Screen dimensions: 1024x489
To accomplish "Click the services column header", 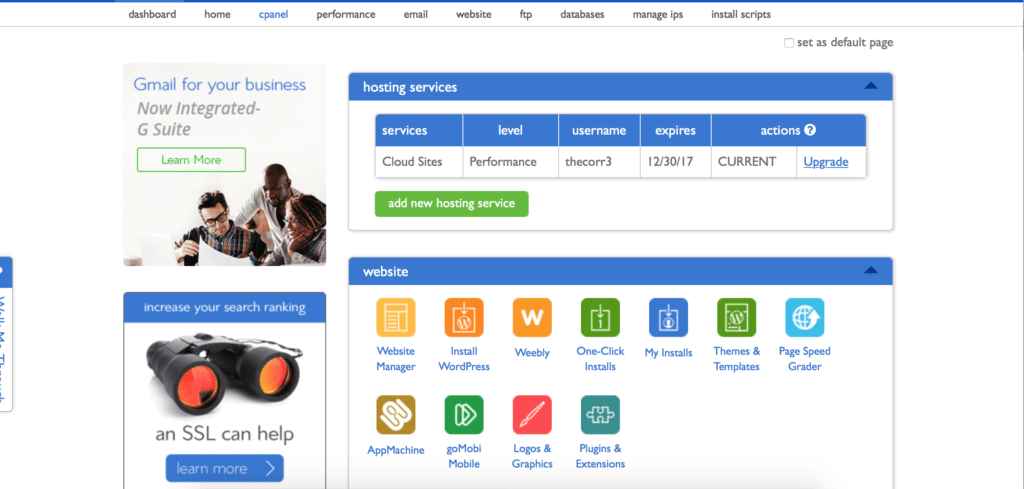I will pyautogui.click(x=419, y=131).
